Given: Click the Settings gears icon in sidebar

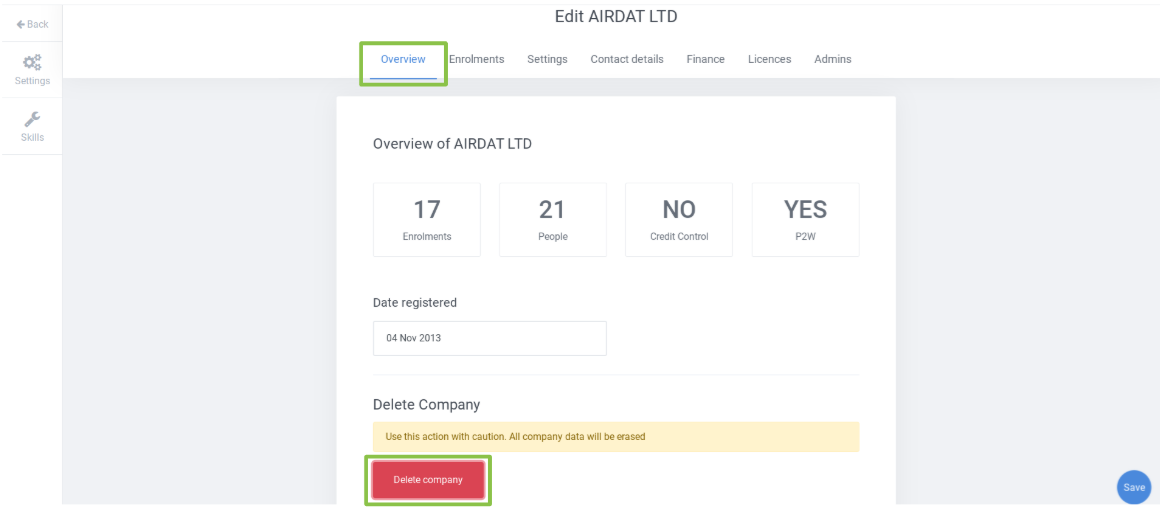Looking at the screenshot, I should click(x=32, y=62).
